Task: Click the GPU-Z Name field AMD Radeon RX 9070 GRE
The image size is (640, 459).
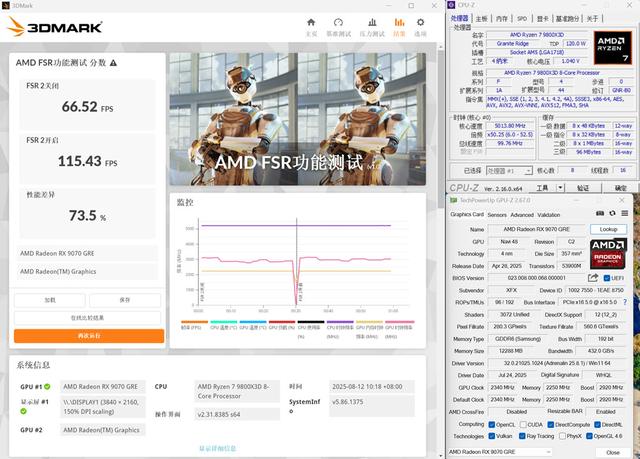Action: pos(536,229)
